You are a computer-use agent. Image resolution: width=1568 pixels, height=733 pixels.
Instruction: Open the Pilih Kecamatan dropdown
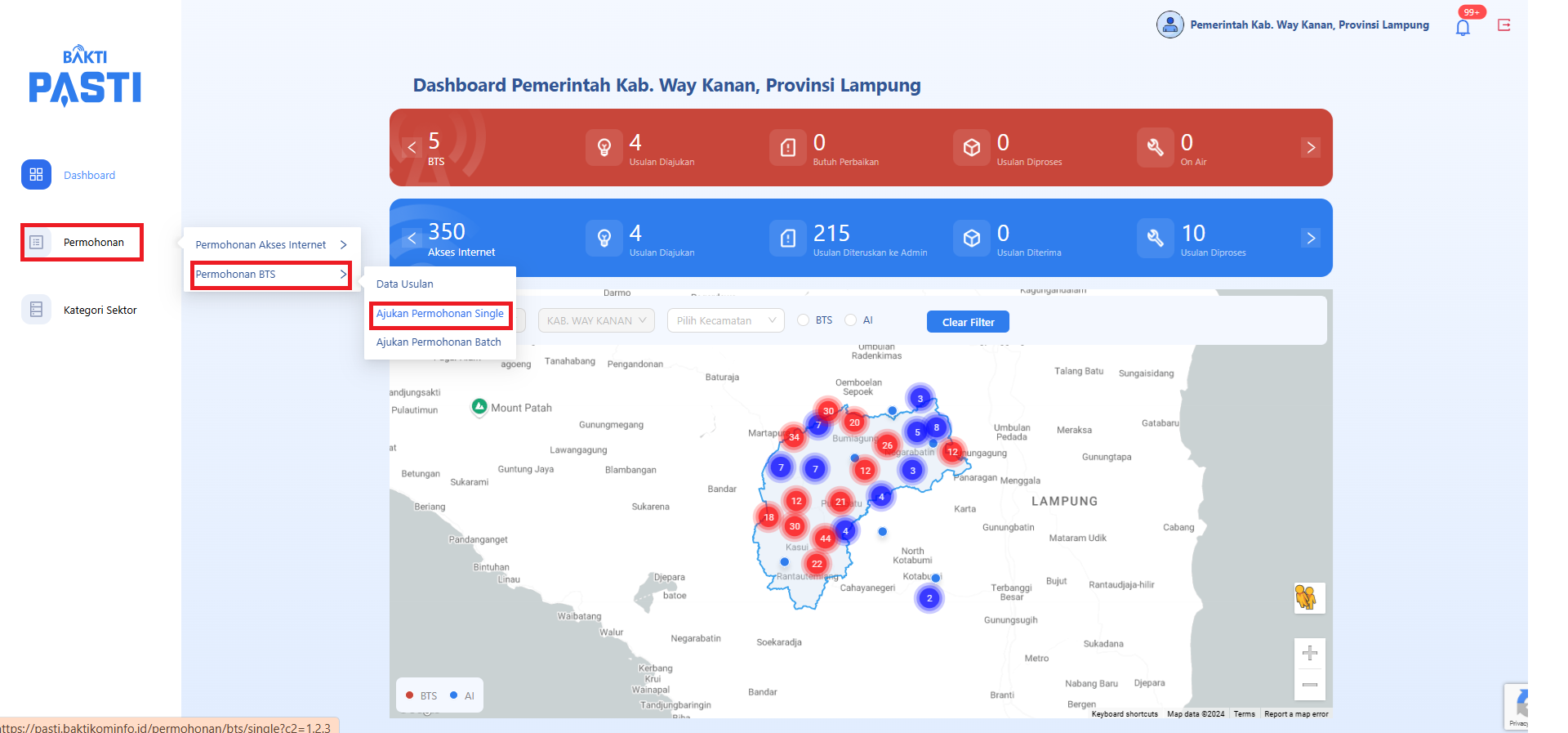[725, 320]
